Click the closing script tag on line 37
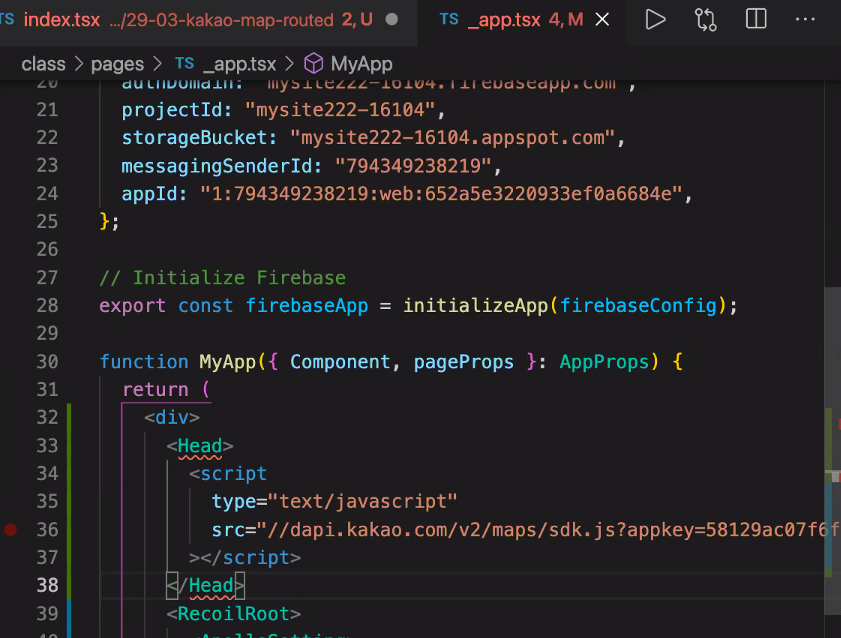Screen dimensions: 841x638 [245, 558]
